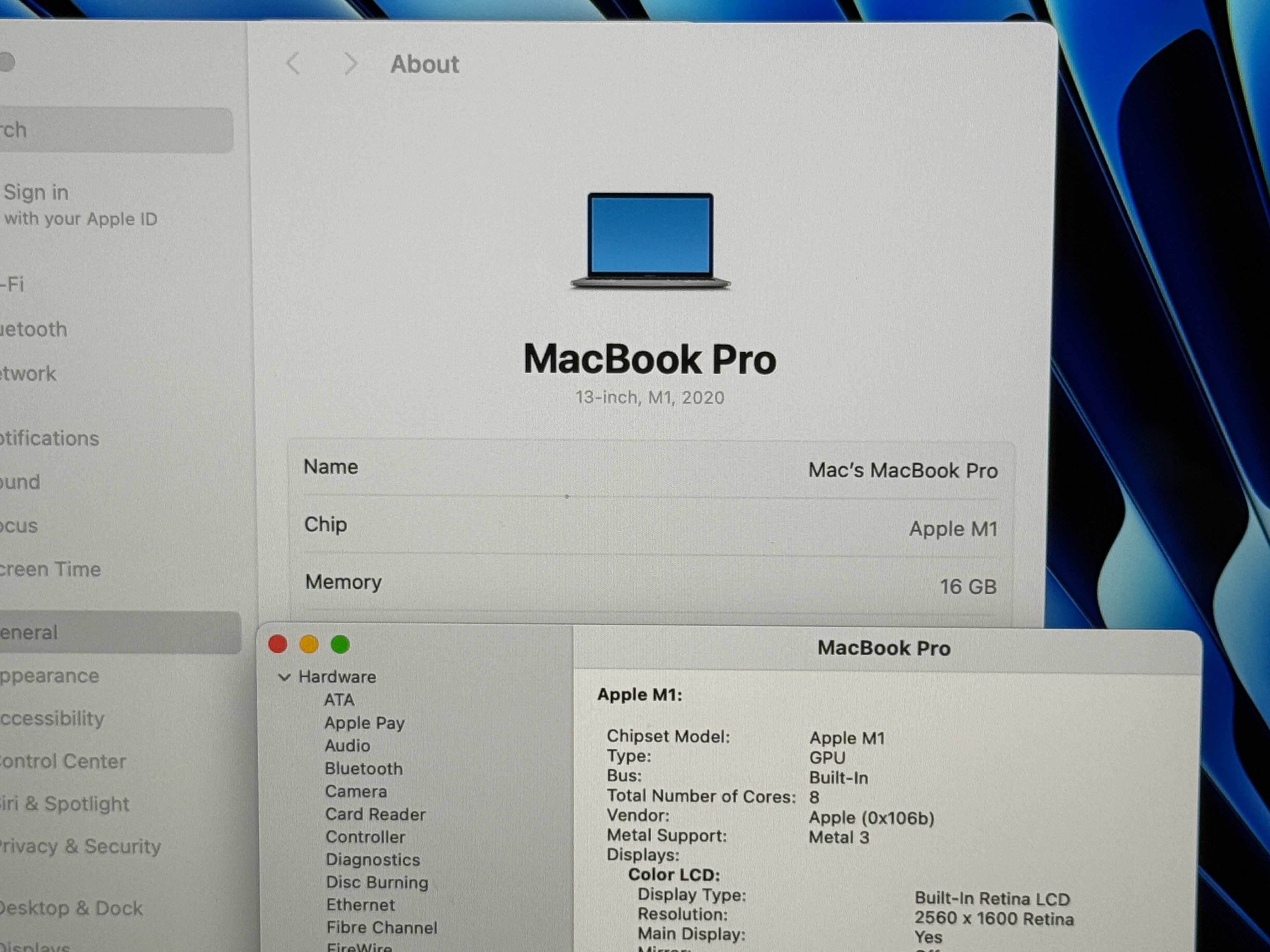The height and width of the screenshot is (952, 1270).
Task: Open Appearance settings in sidebar
Action: tap(50, 676)
